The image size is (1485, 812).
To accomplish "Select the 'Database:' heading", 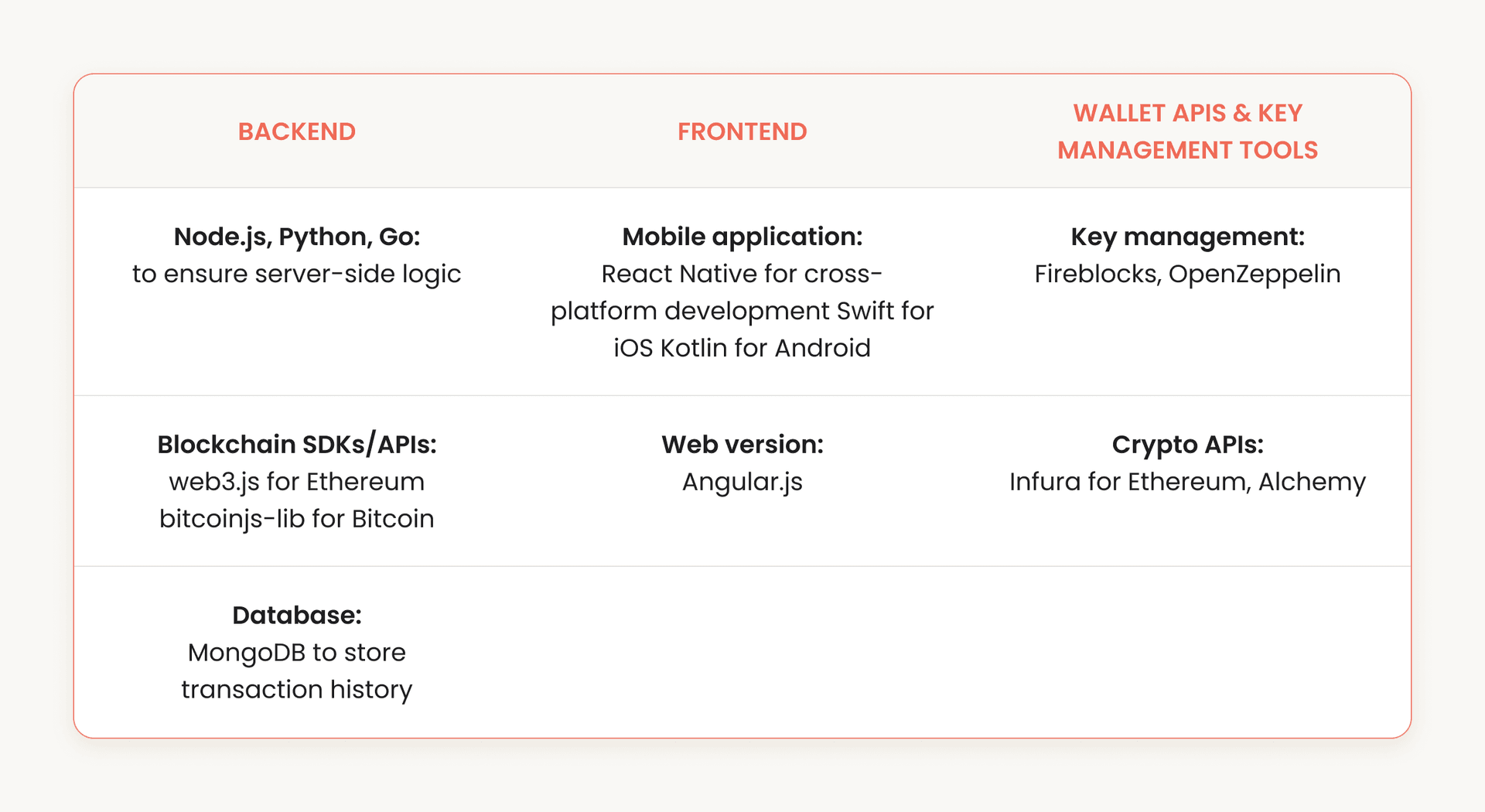I will pos(296,616).
